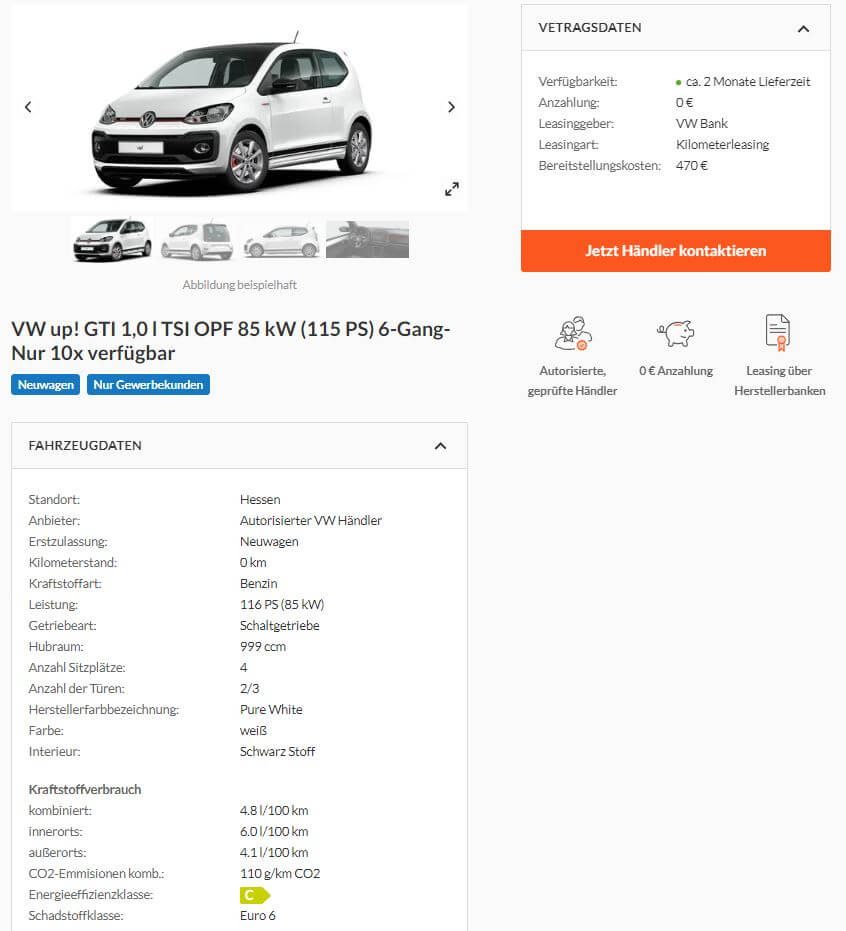This screenshot has width=846, height=931.
Task: Click the Nur Gewerbekunden tag
Action: point(148,385)
